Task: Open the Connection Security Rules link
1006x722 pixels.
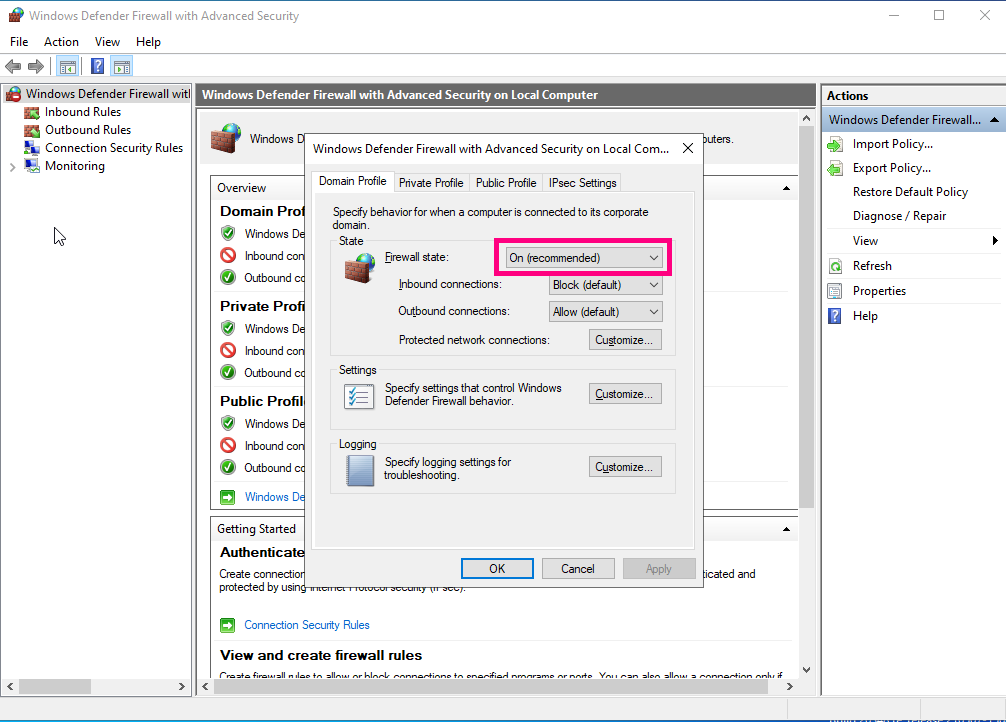Action: click(x=307, y=625)
